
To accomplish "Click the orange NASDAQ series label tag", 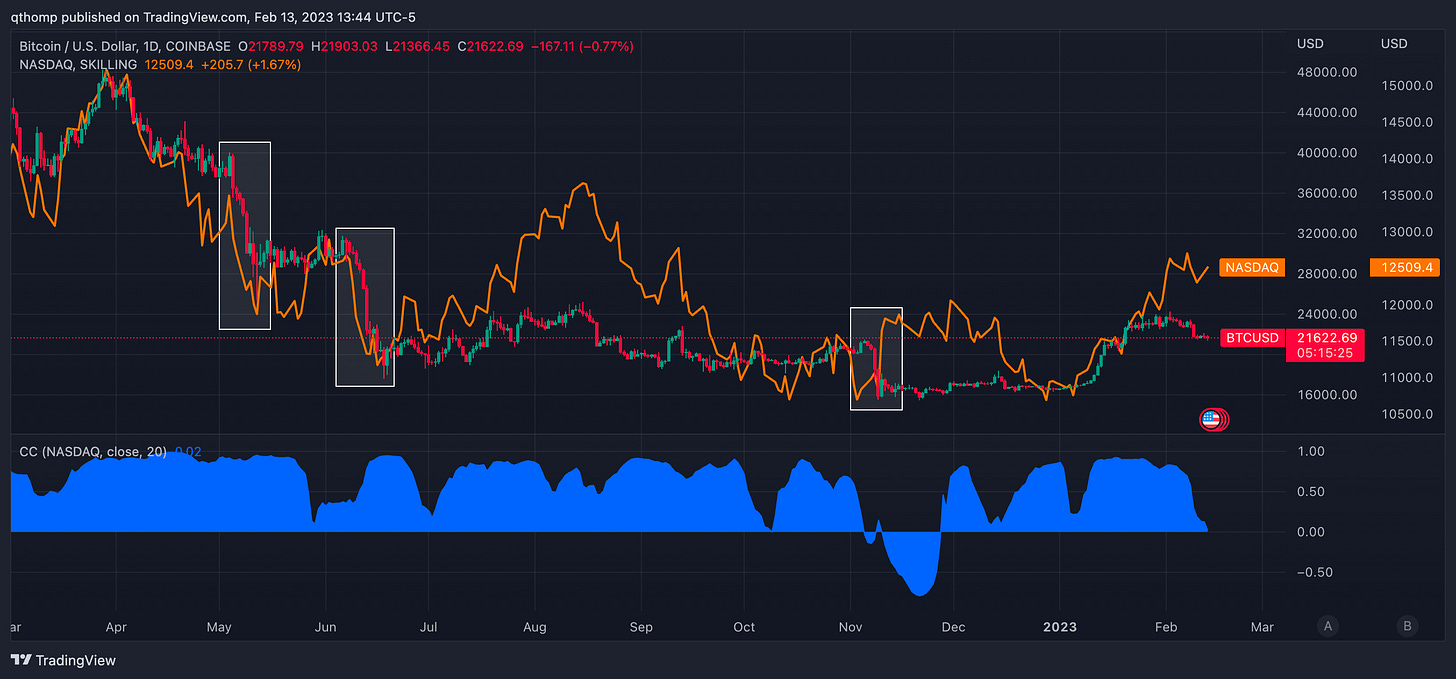I will point(1252,268).
